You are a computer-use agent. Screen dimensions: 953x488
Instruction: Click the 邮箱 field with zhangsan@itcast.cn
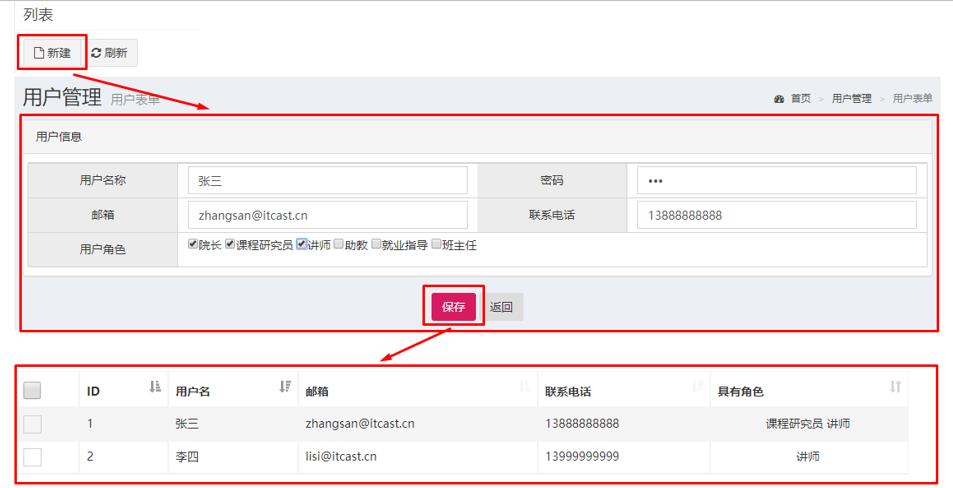(x=328, y=215)
